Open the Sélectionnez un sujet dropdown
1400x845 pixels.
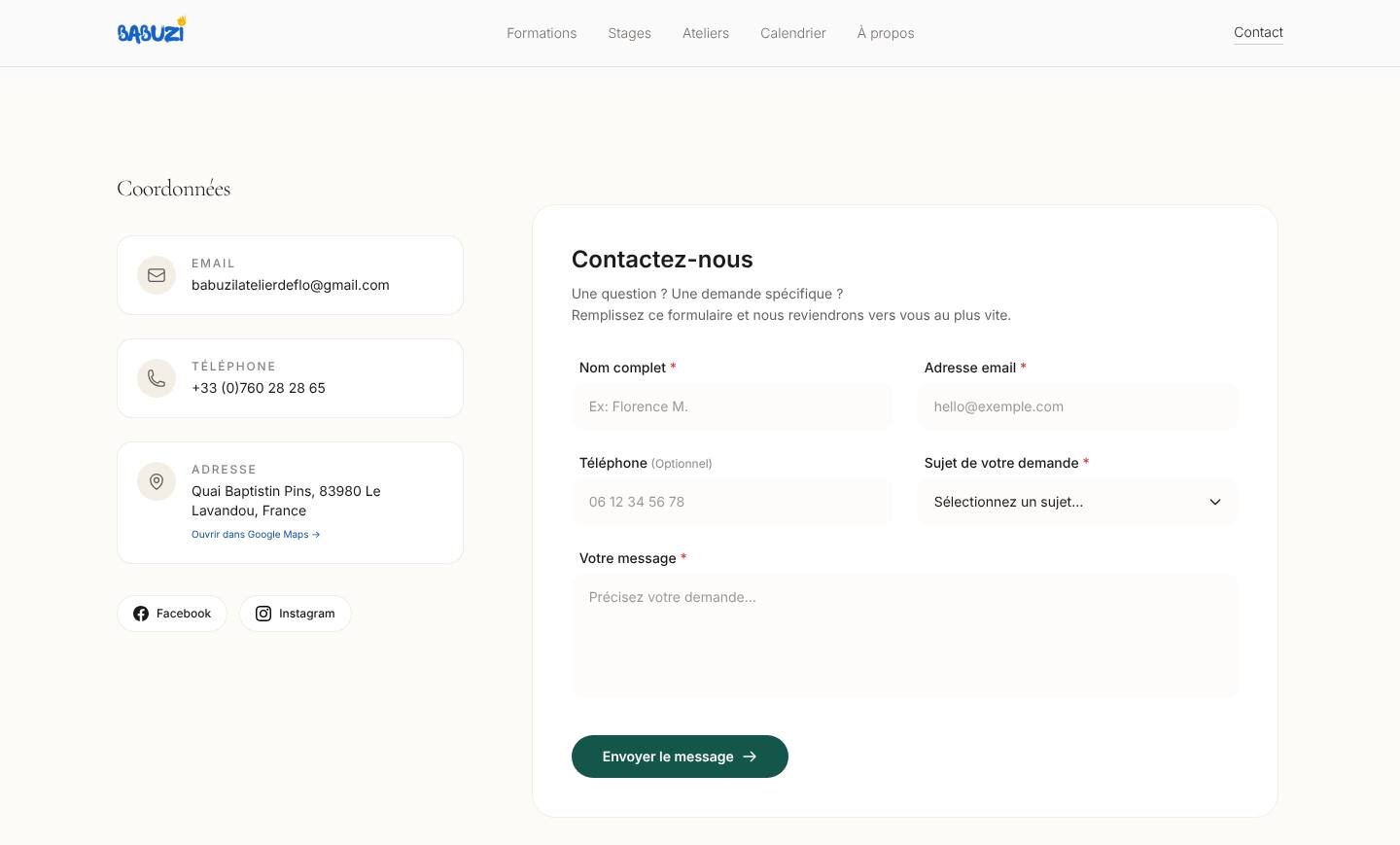point(1077,502)
